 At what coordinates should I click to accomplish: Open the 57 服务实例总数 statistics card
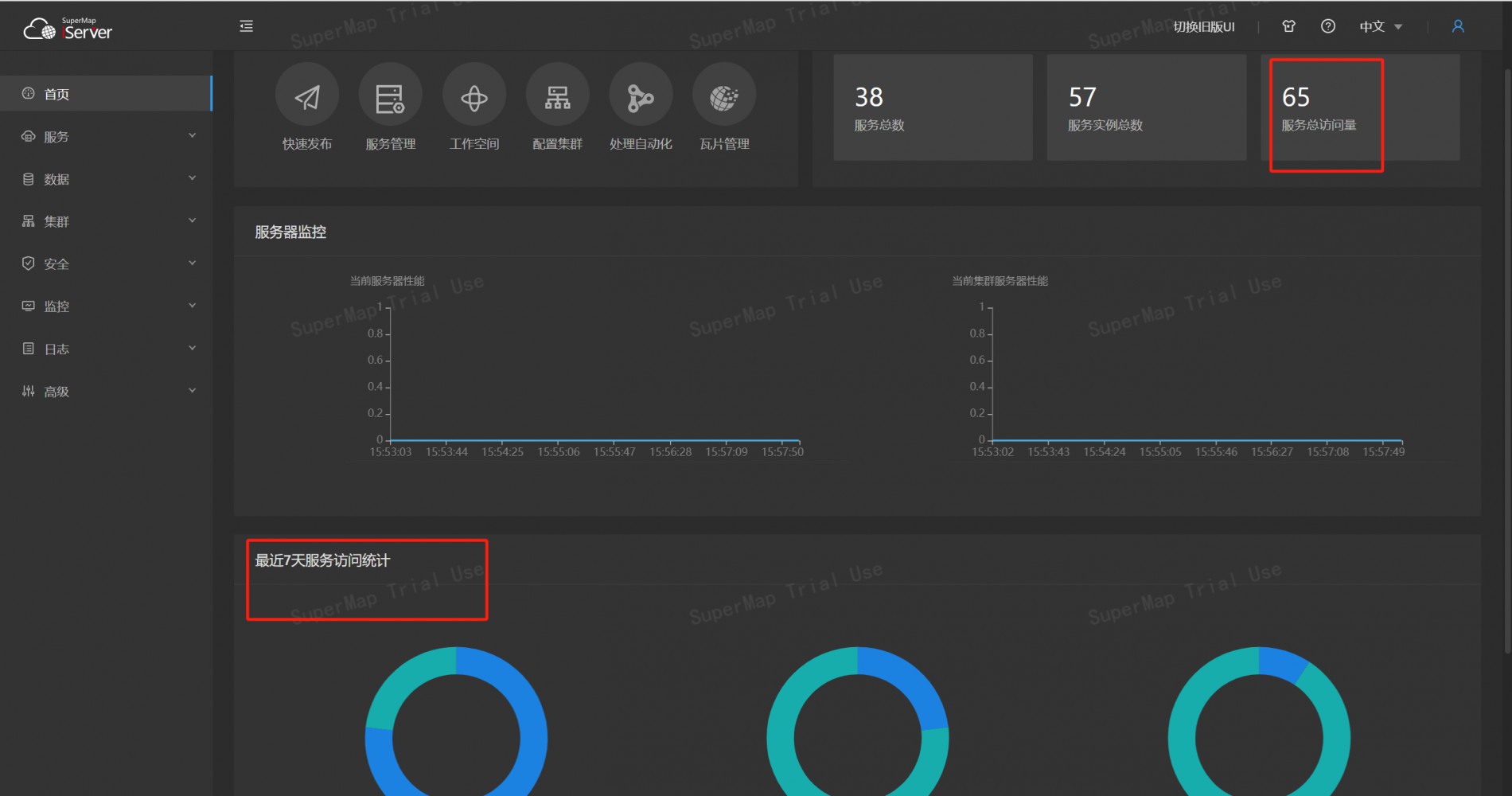click(1147, 107)
